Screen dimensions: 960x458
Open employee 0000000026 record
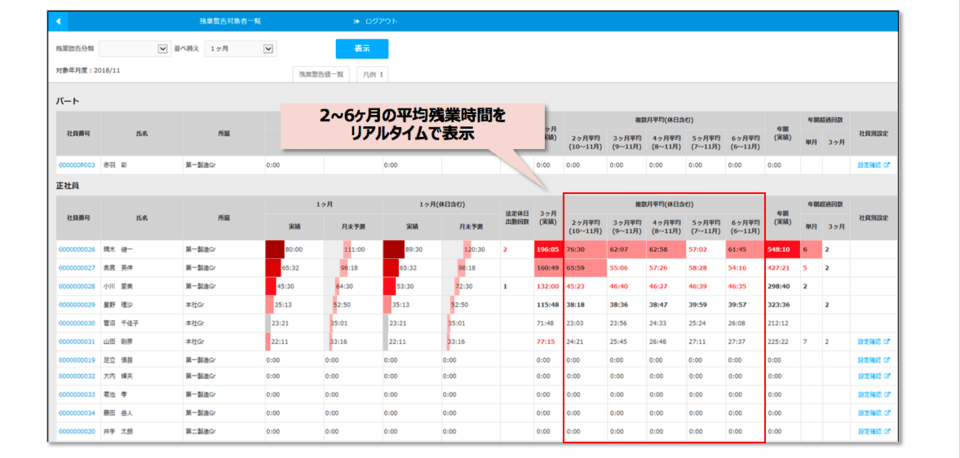pyautogui.click(x=77, y=250)
